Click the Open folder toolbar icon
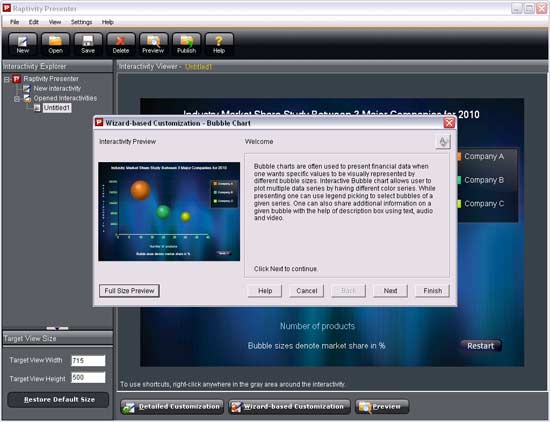The width and height of the screenshot is (550, 422). click(55, 44)
